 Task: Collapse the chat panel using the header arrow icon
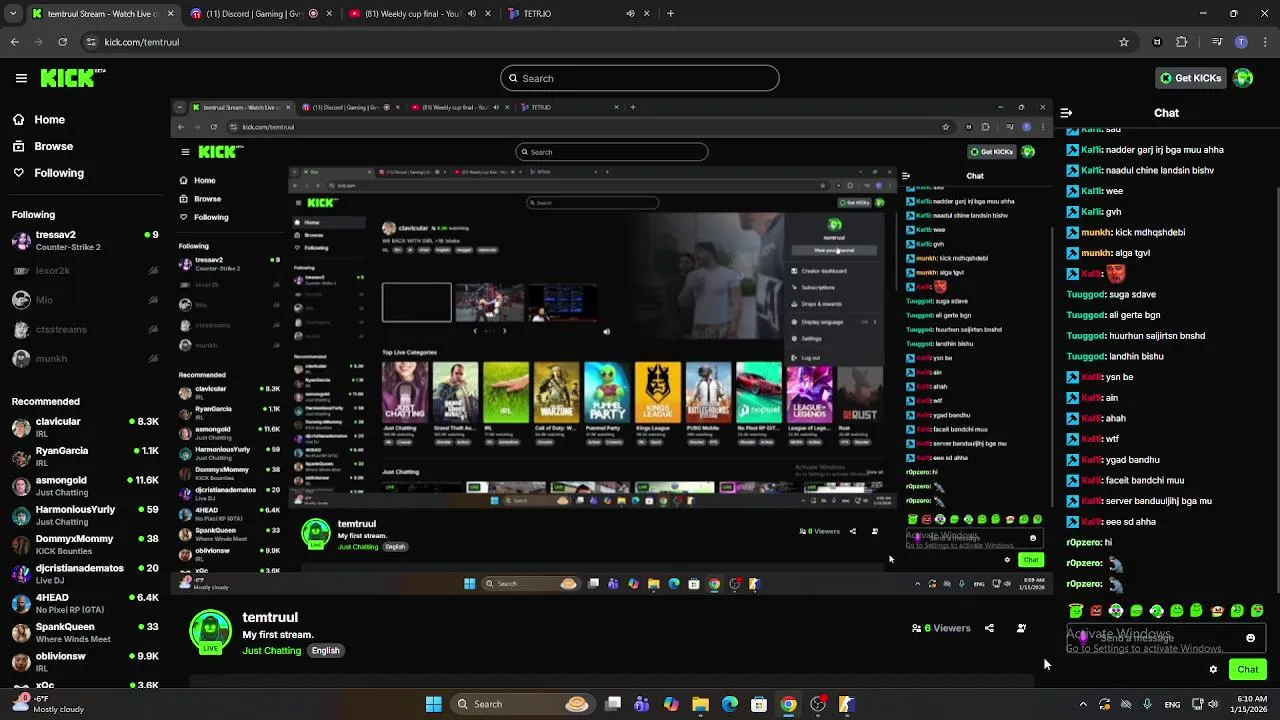coord(1066,113)
